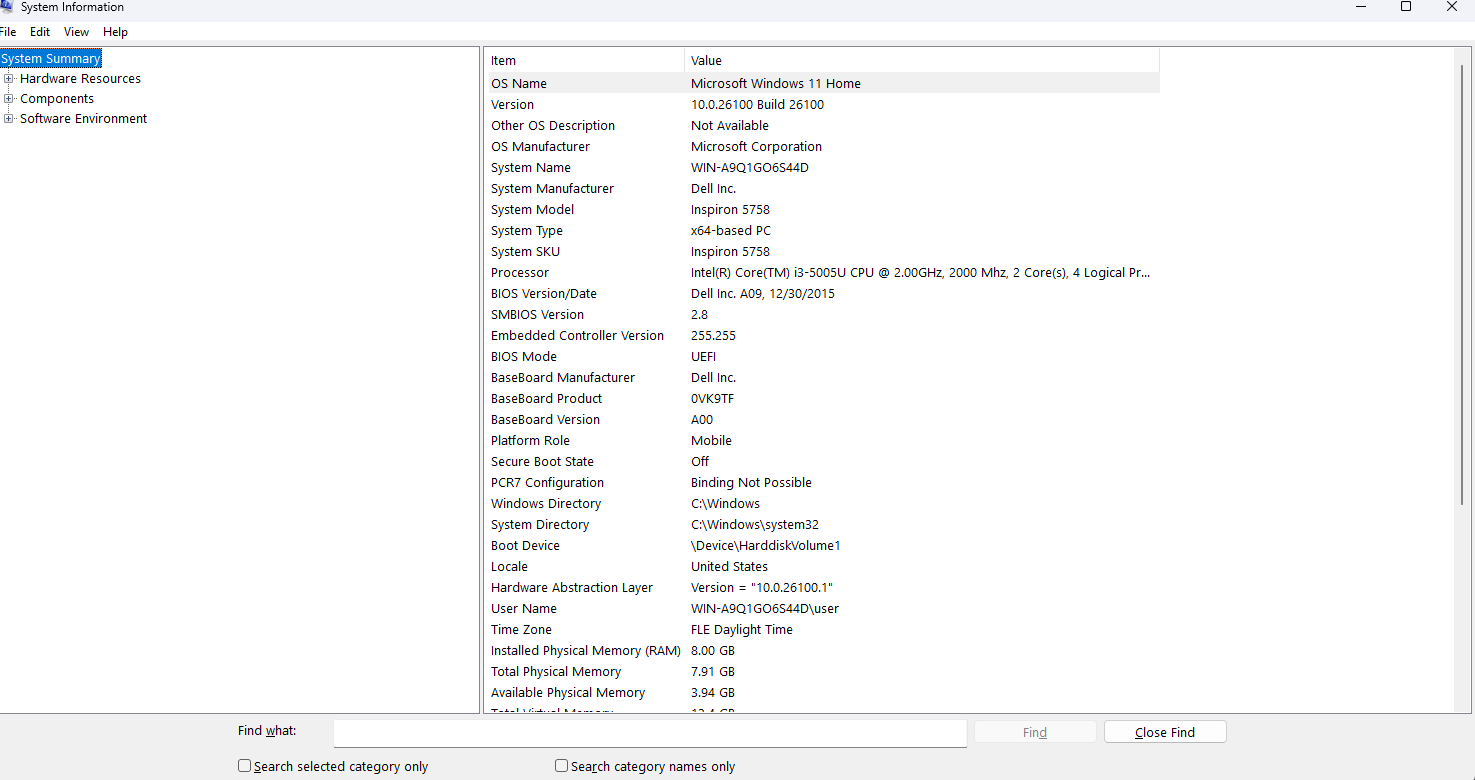Image resolution: width=1475 pixels, height=780 pixels.
Task: Open the View menu
Action: [x=77, y=32]
